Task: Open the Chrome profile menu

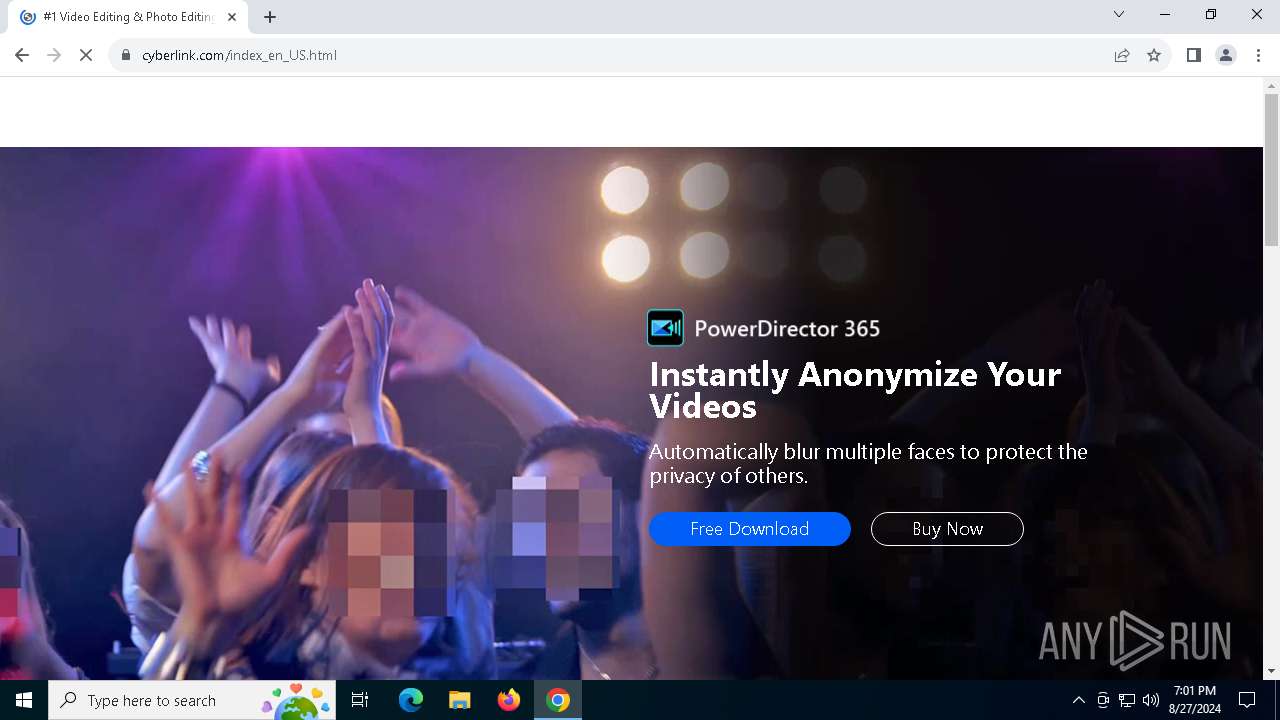Action: coord(1226,55)
